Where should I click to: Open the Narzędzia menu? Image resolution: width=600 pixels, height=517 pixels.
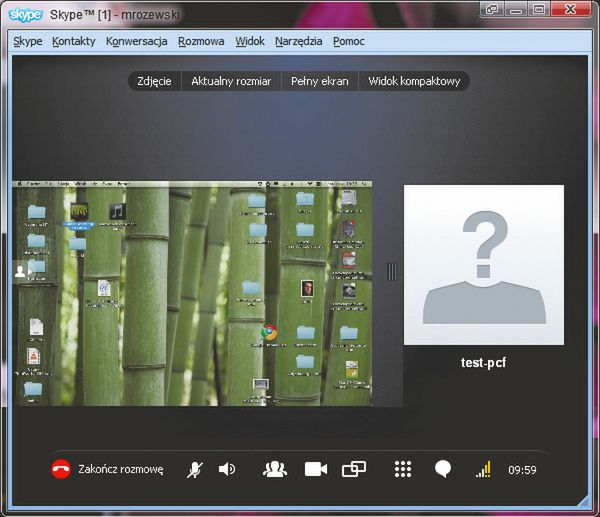[x=298, y=41]
